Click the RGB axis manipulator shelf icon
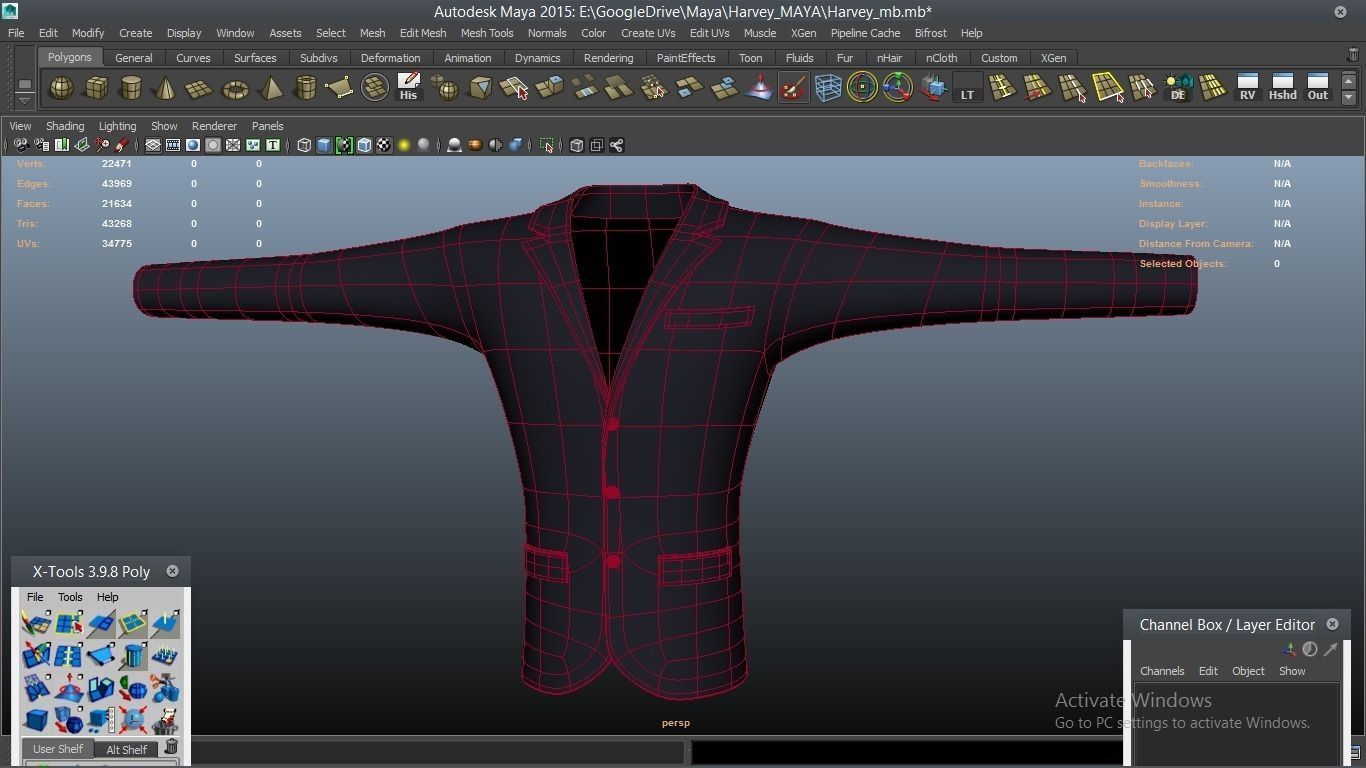 (897, 88)
